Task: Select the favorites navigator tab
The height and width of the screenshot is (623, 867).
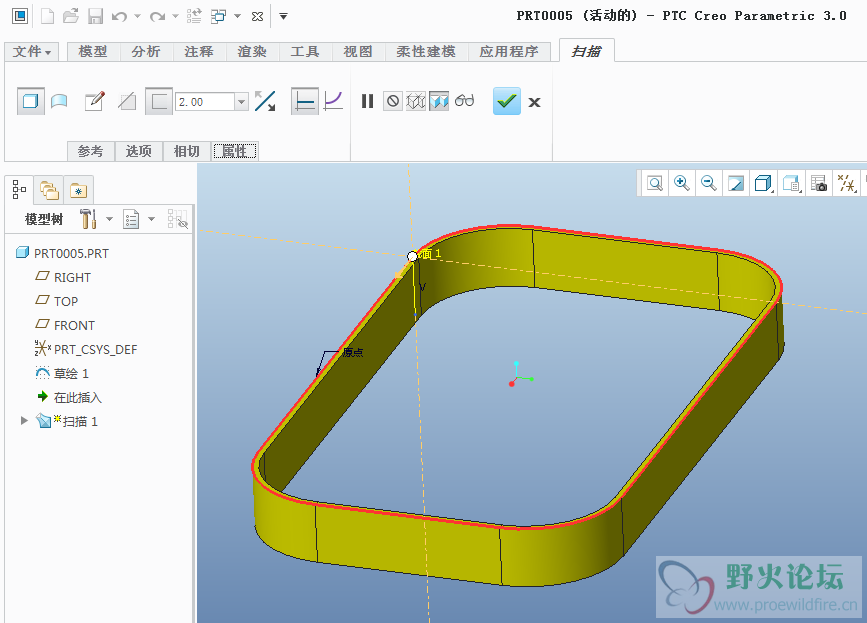Action: [79, 191]
